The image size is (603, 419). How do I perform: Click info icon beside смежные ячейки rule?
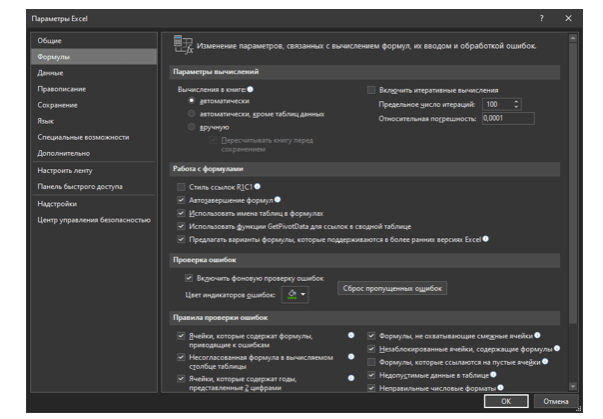coord(537,335)
